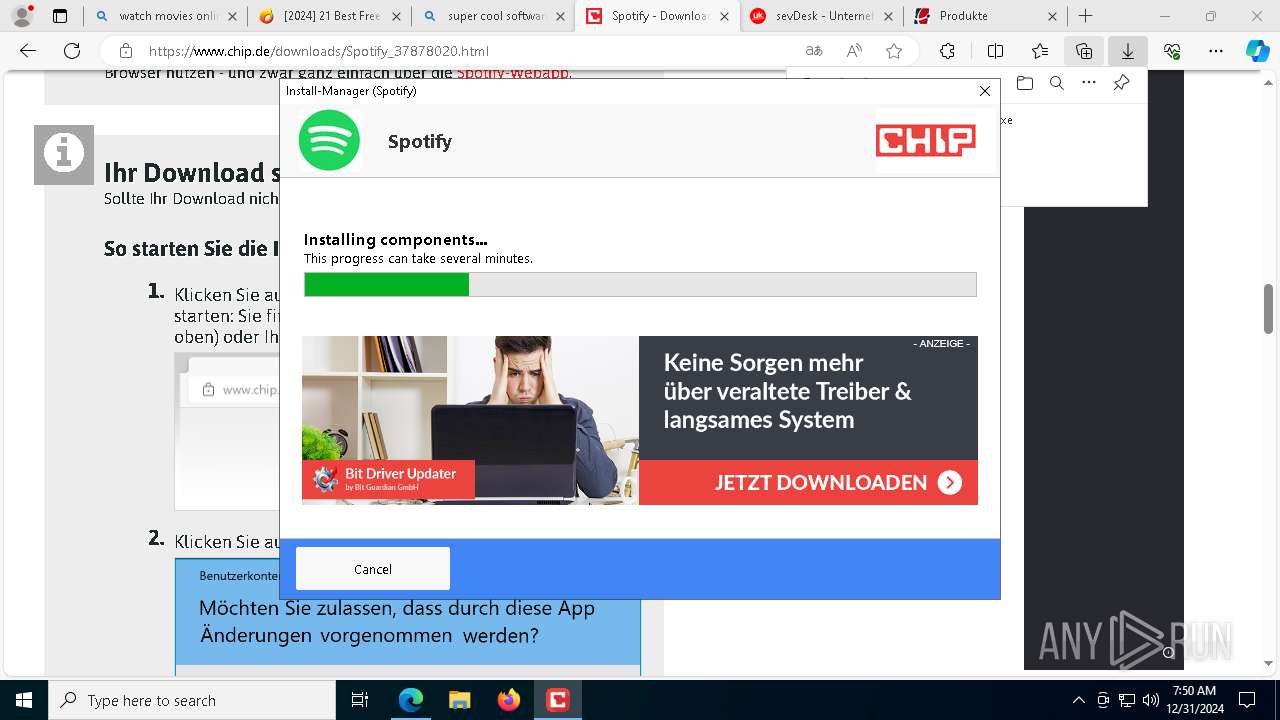Open Microsoft Edge from the taskbar
The height and width of the screenshot is (720, 1280).
coord(411,700)
